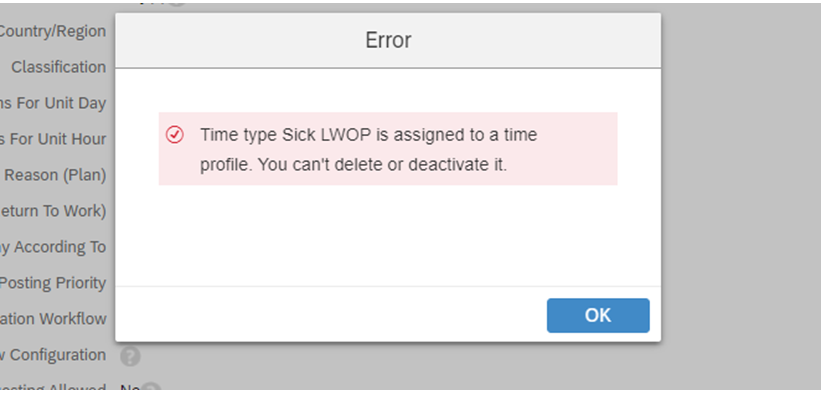Click the Posting Priority label

[53, 283]
